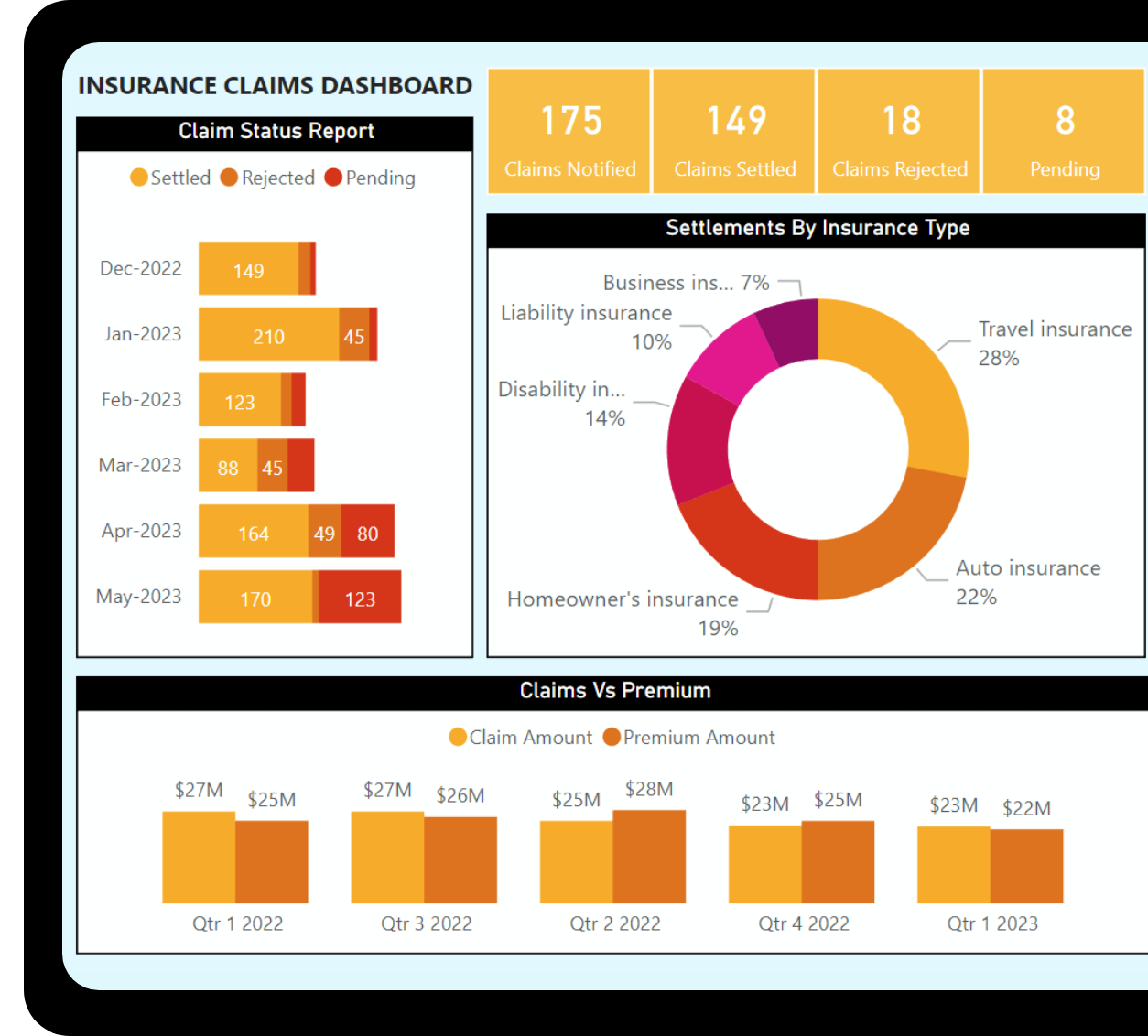
Task: Click the Settled legend marker
Action: click(139, 178)
